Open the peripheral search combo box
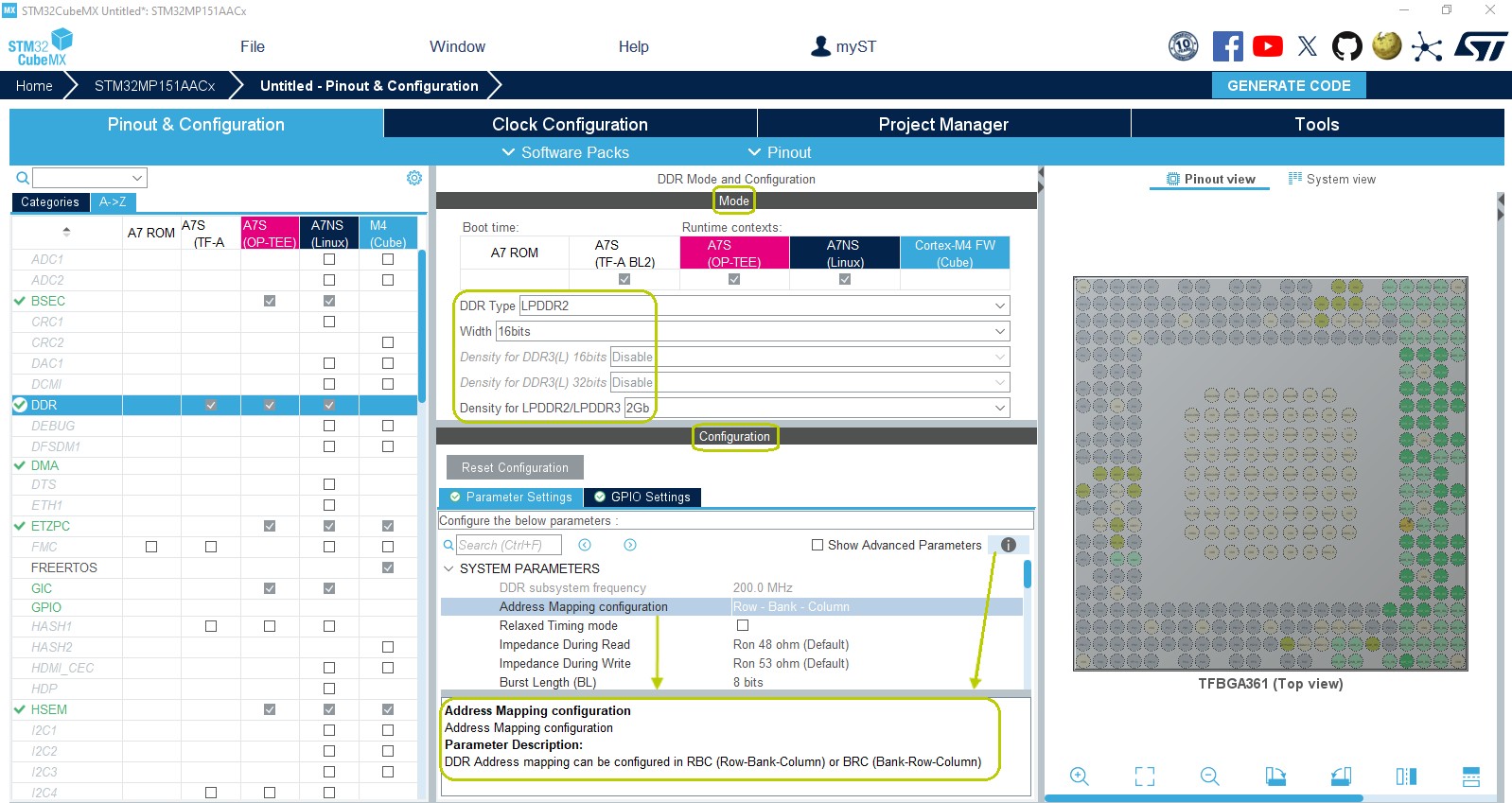 [x=90, y=178]
